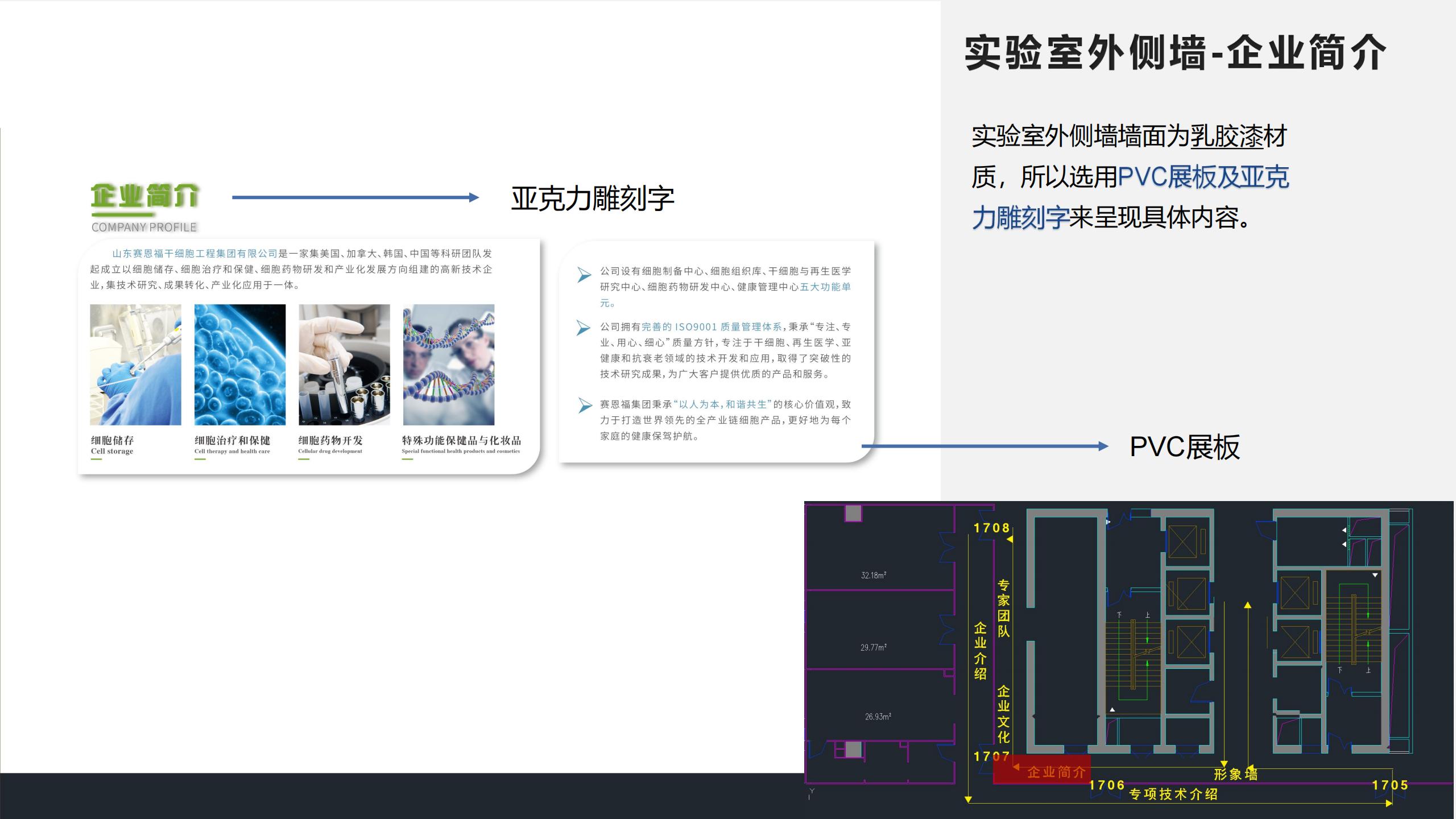The image size is (1456, 819).
Task: Click room number 1708 on floor plan
Action: 991,528
